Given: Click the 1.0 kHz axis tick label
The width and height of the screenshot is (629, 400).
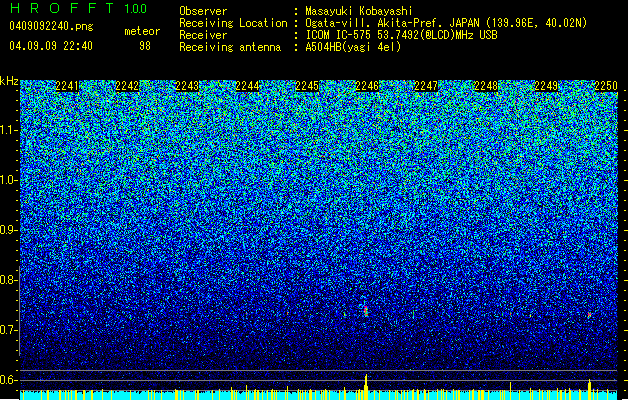Looking at the screenshot, I should [x=8, y=180].
